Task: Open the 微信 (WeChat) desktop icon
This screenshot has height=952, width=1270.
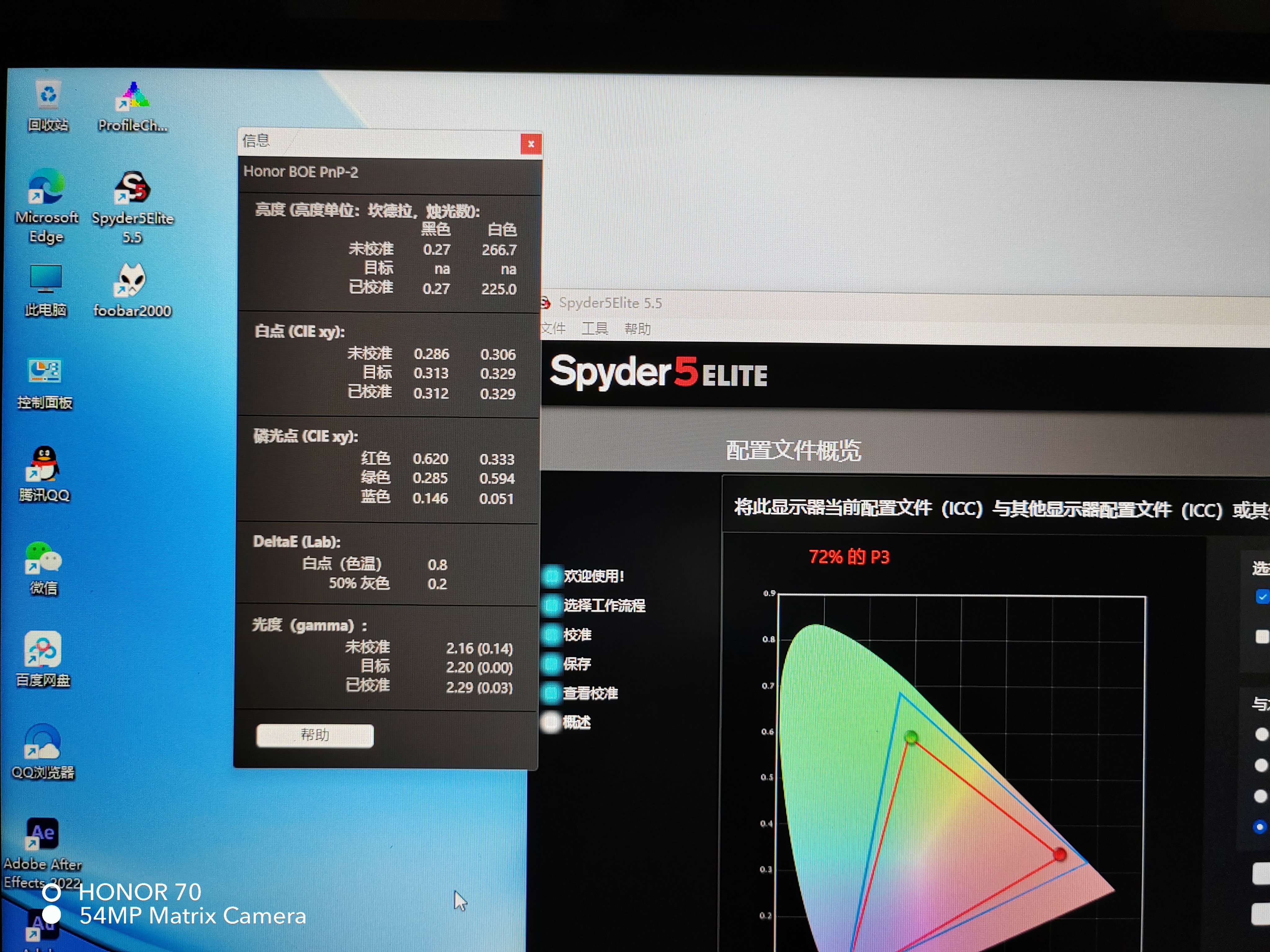Action: pyautogui.click(x=44, y=558)
